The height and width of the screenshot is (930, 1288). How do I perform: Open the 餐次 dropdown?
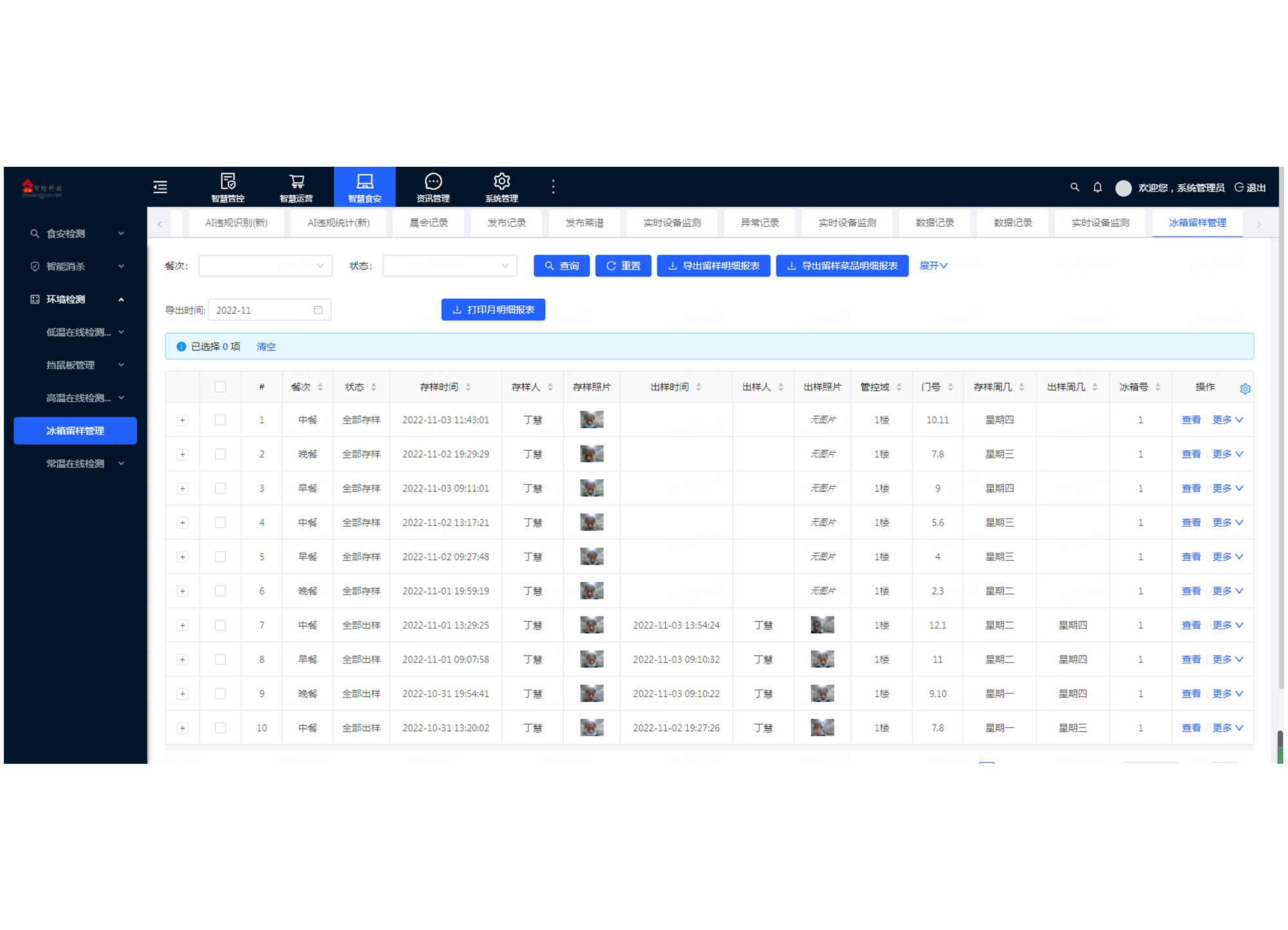point(265,266)
